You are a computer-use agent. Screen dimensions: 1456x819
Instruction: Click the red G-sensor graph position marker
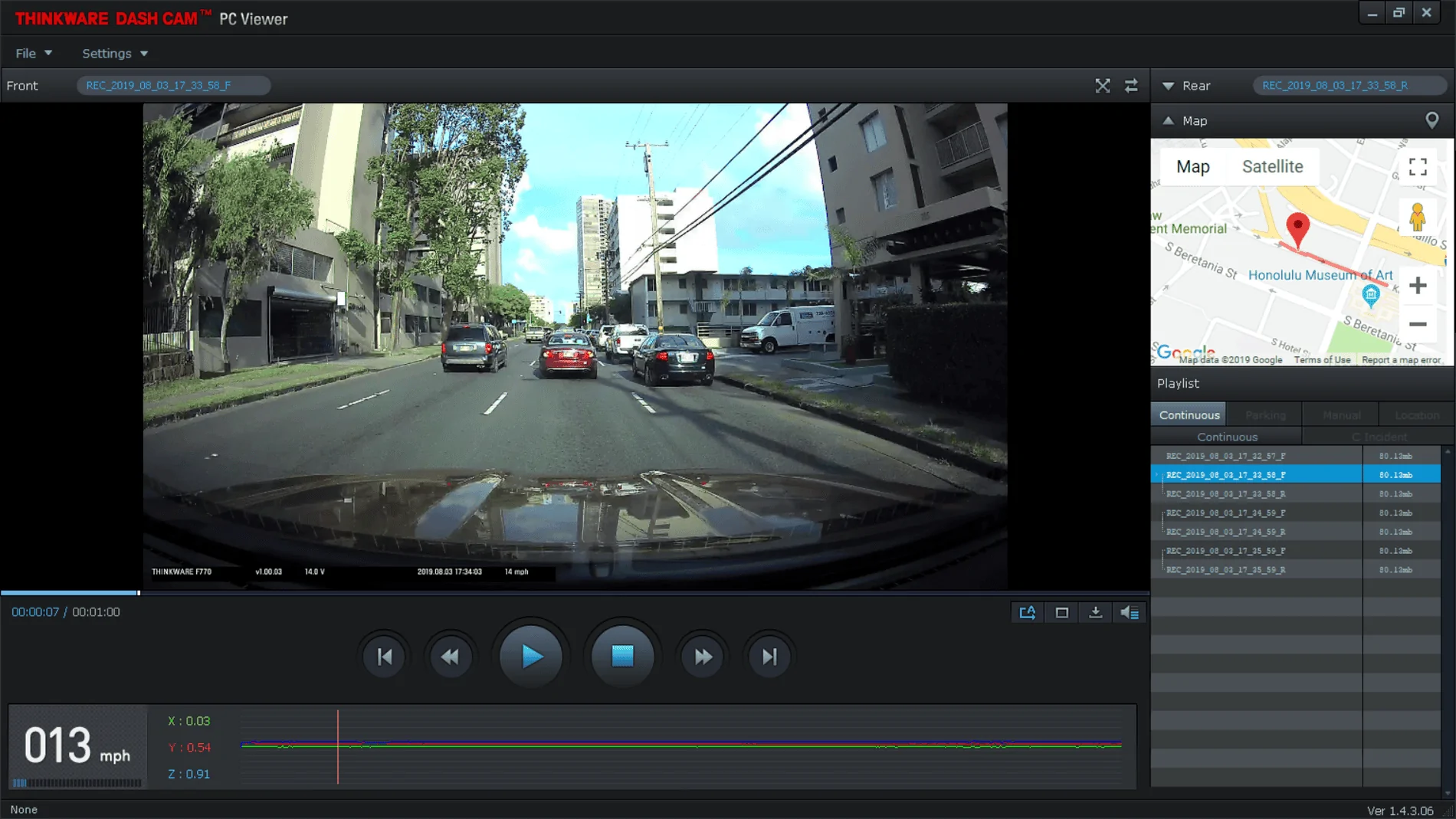[x=338, y=747]
